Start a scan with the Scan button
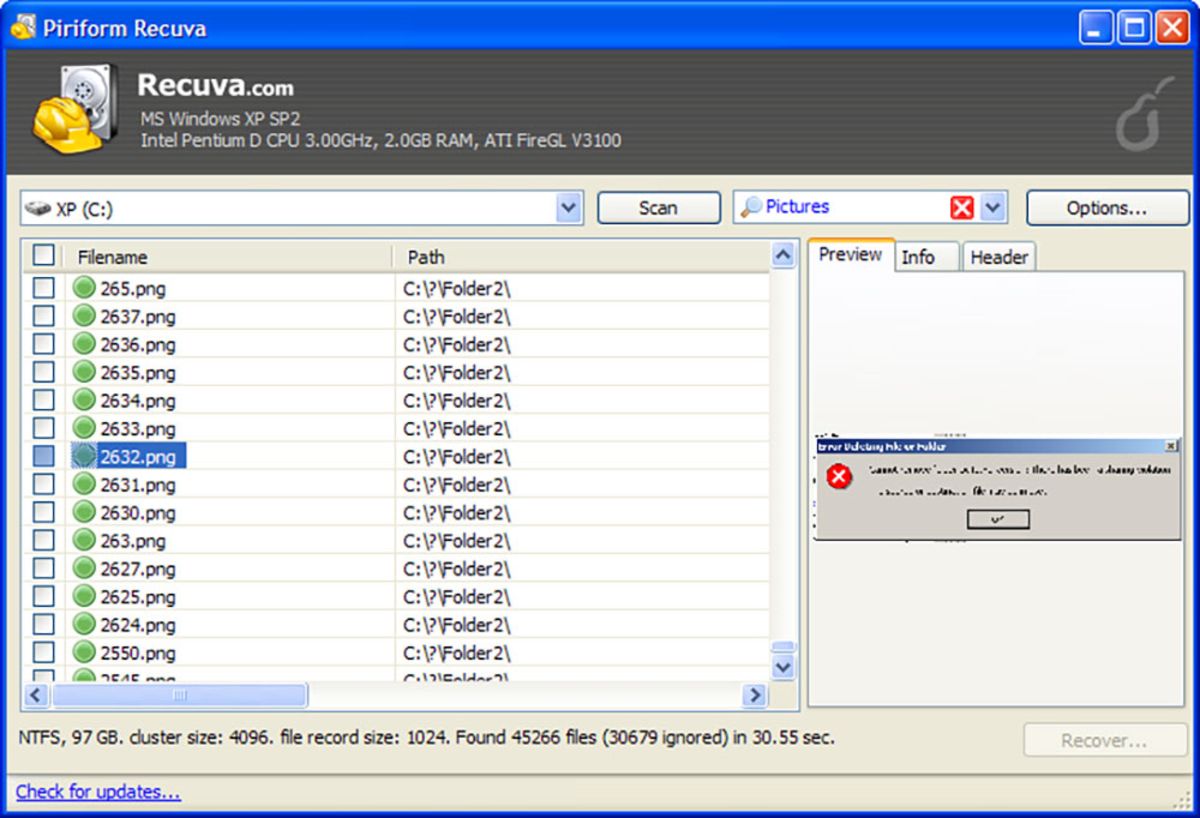The image size is (1200, 818). (658, 208)
